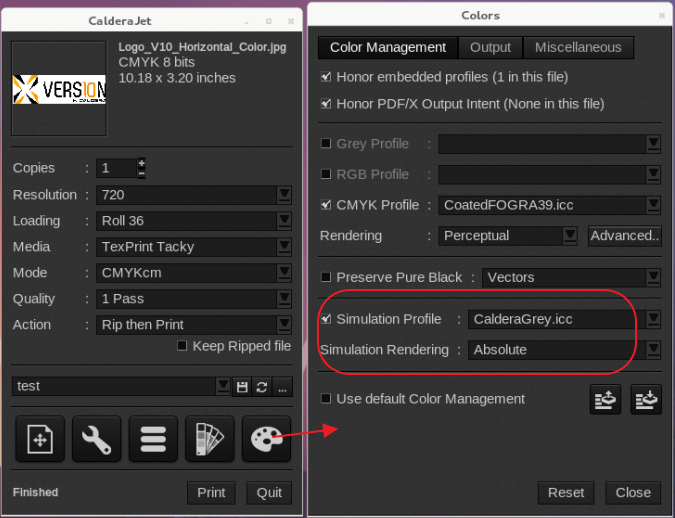675x518 pixels.
Task: Uncheck the Simulation Profile checkbox
Action: click(325, 319)
